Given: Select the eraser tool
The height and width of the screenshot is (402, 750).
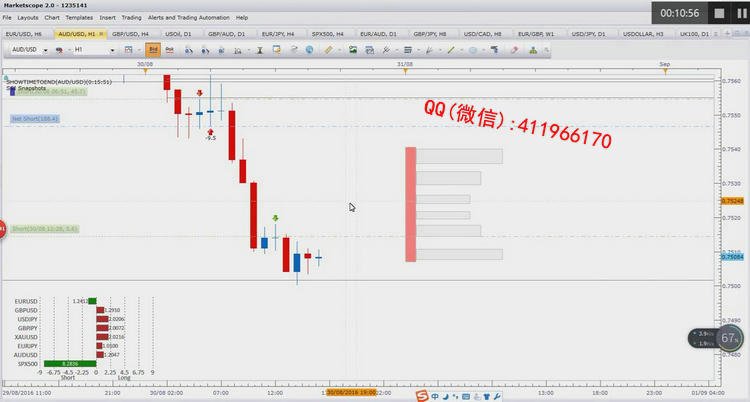Looking at the screenshot, I should (515, 50).
